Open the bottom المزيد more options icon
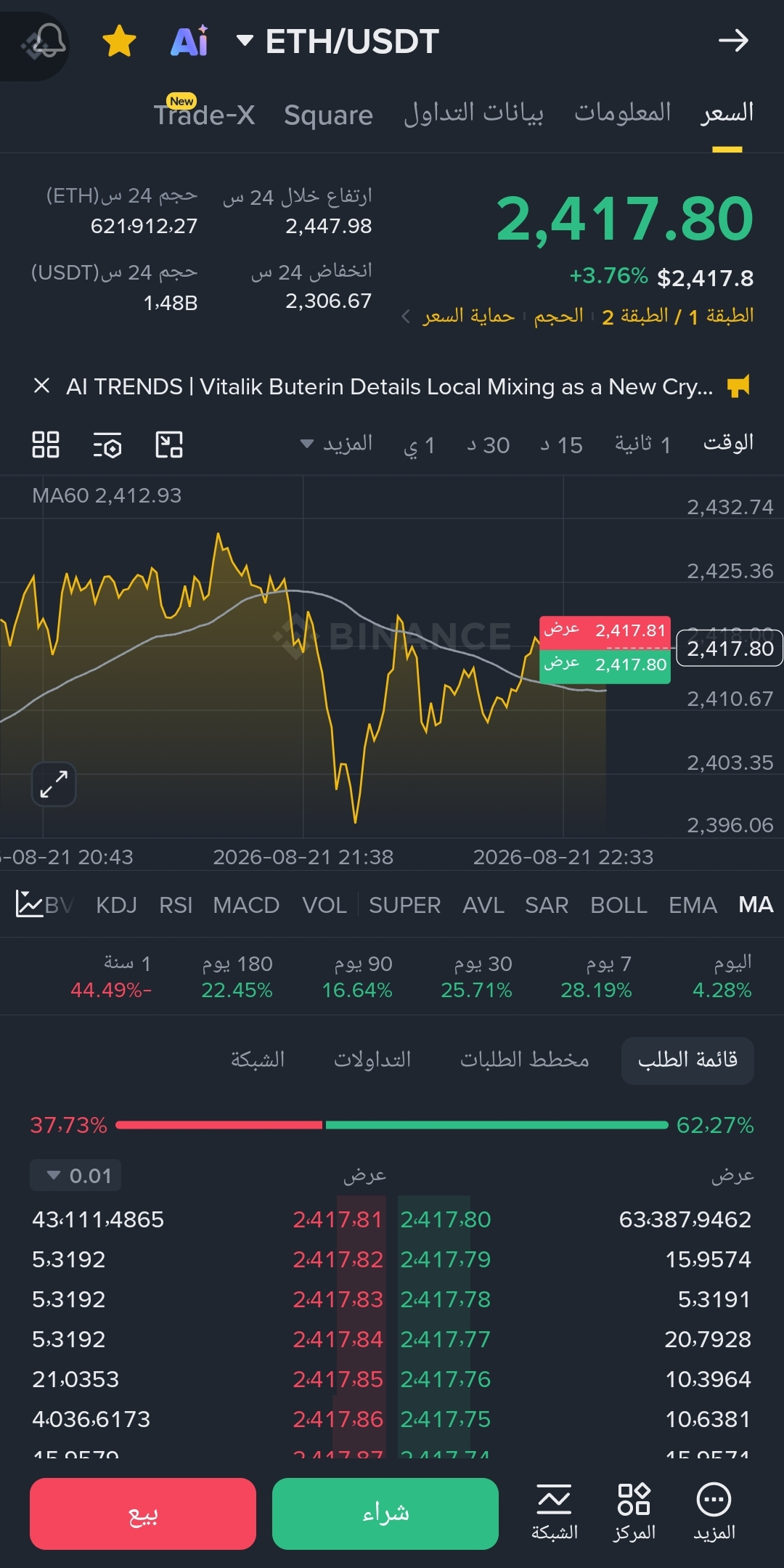Viewport: 784px width, 1568px height. pos(714,1512)
